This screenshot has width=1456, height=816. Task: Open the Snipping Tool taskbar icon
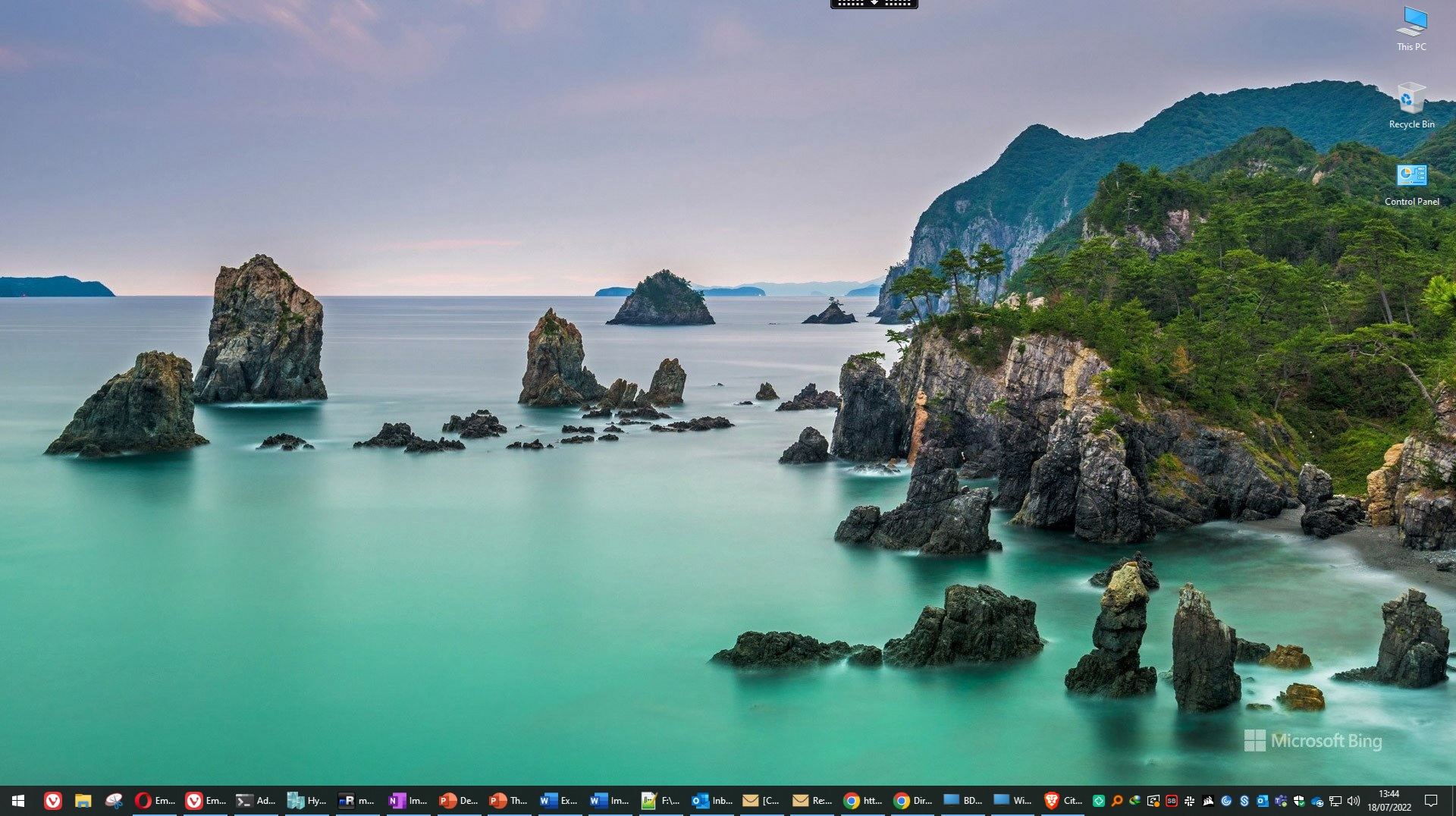[x=114, y=801]
